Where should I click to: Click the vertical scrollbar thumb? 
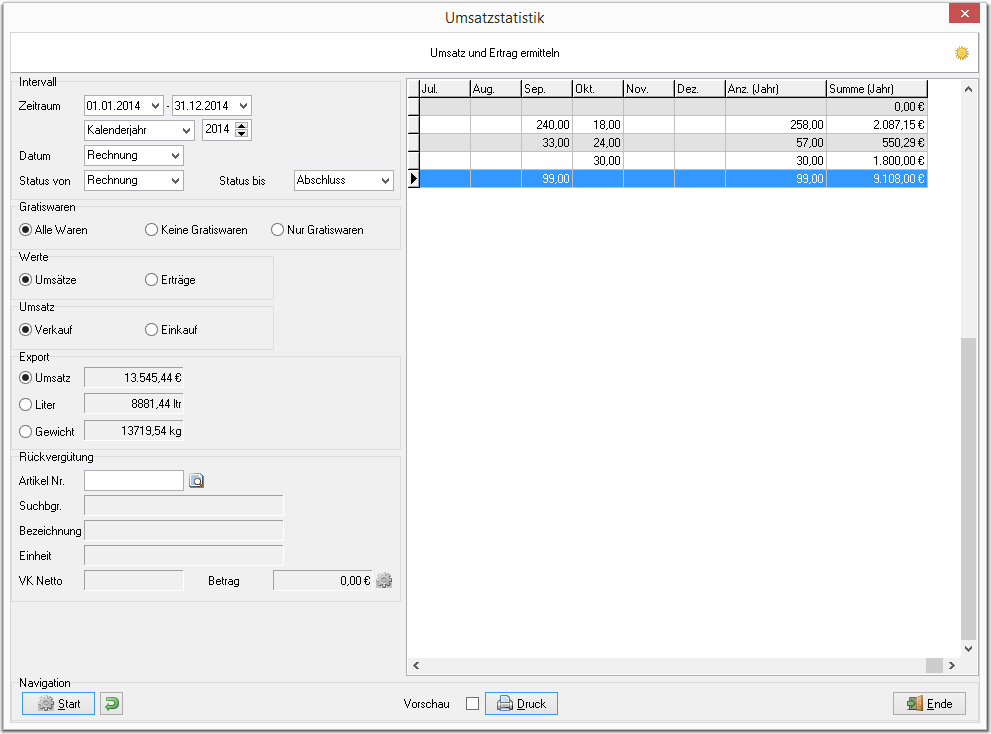968,489
